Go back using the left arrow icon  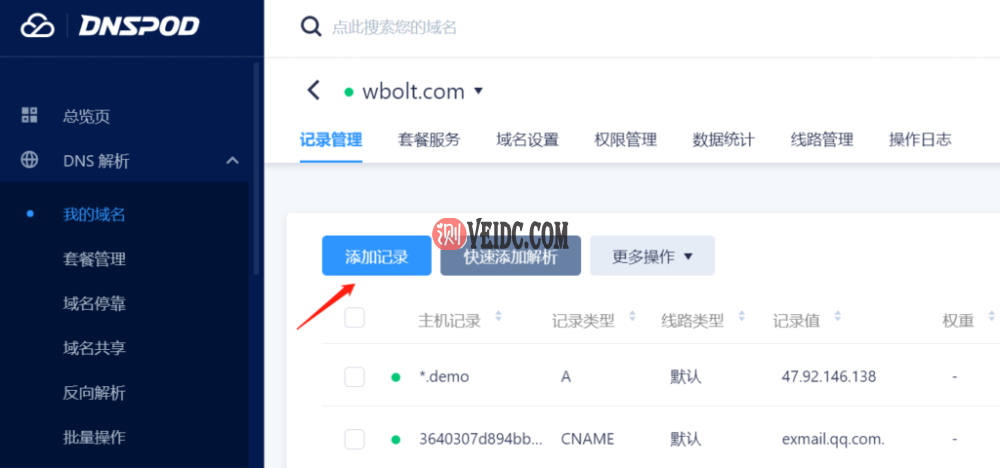tap(313, 91)
